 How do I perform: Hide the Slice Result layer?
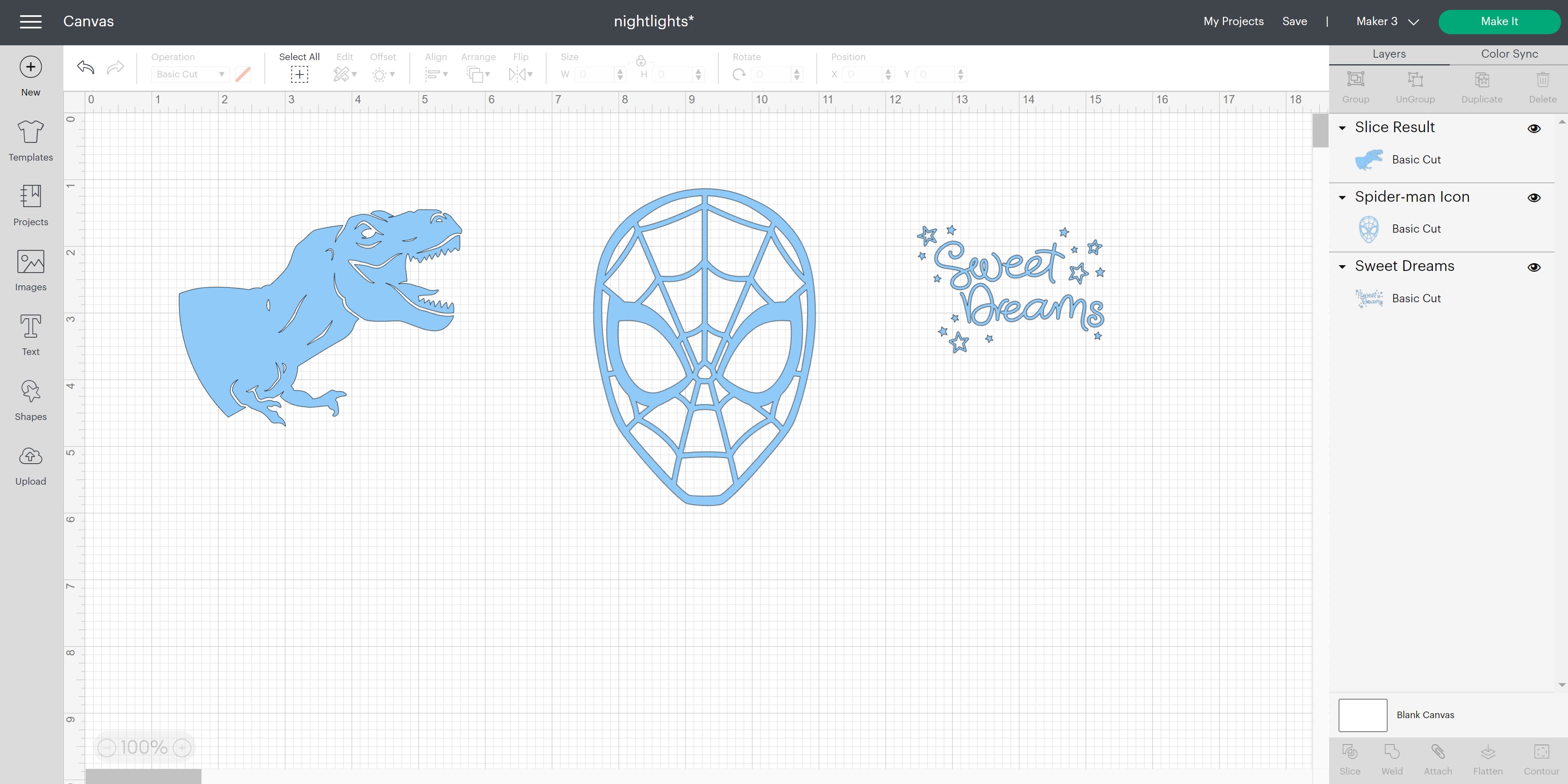[x=1533, y=128]
